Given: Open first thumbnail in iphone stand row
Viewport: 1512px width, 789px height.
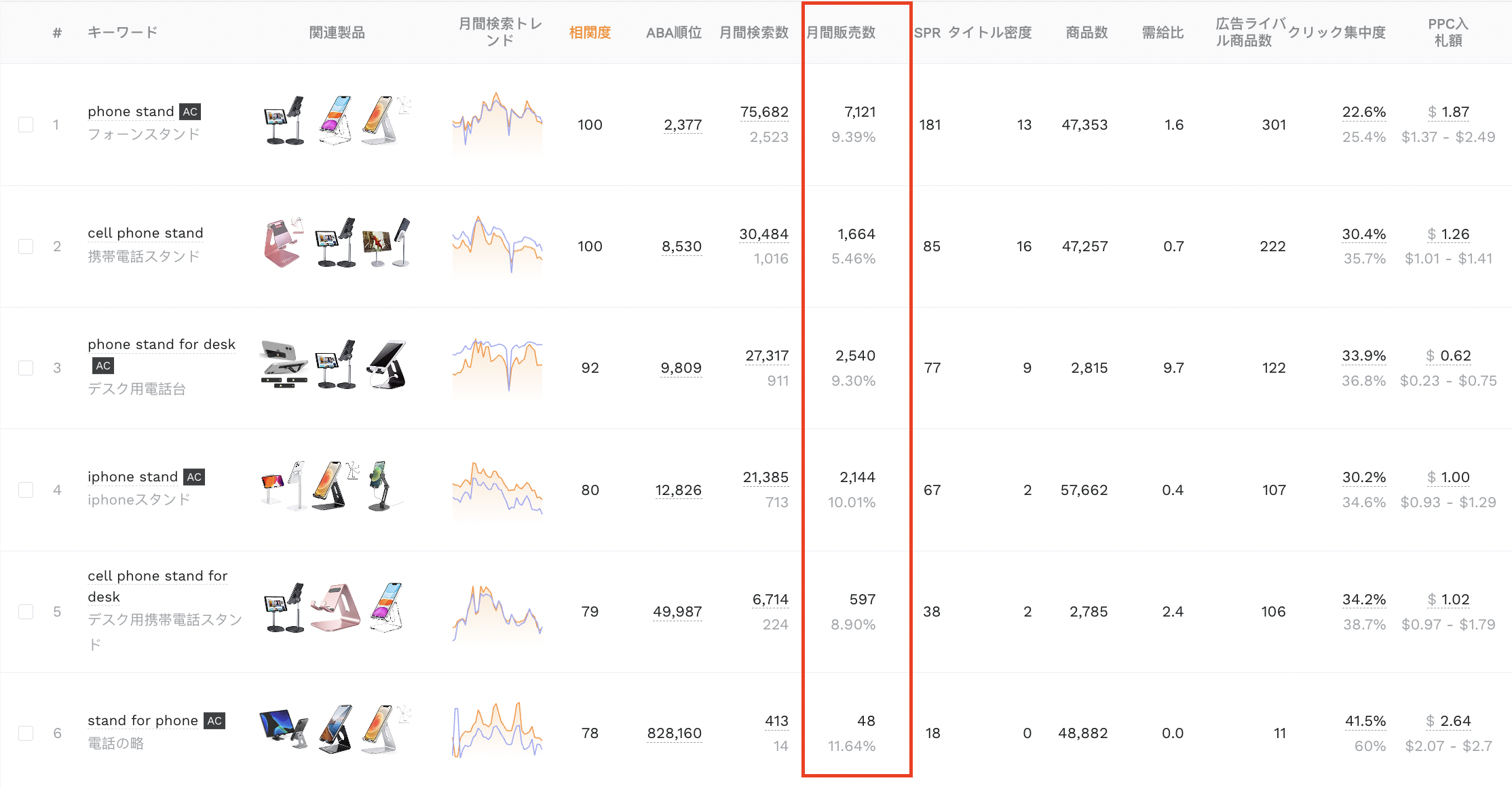Looking at the screenshot, I should coord(283,486).
